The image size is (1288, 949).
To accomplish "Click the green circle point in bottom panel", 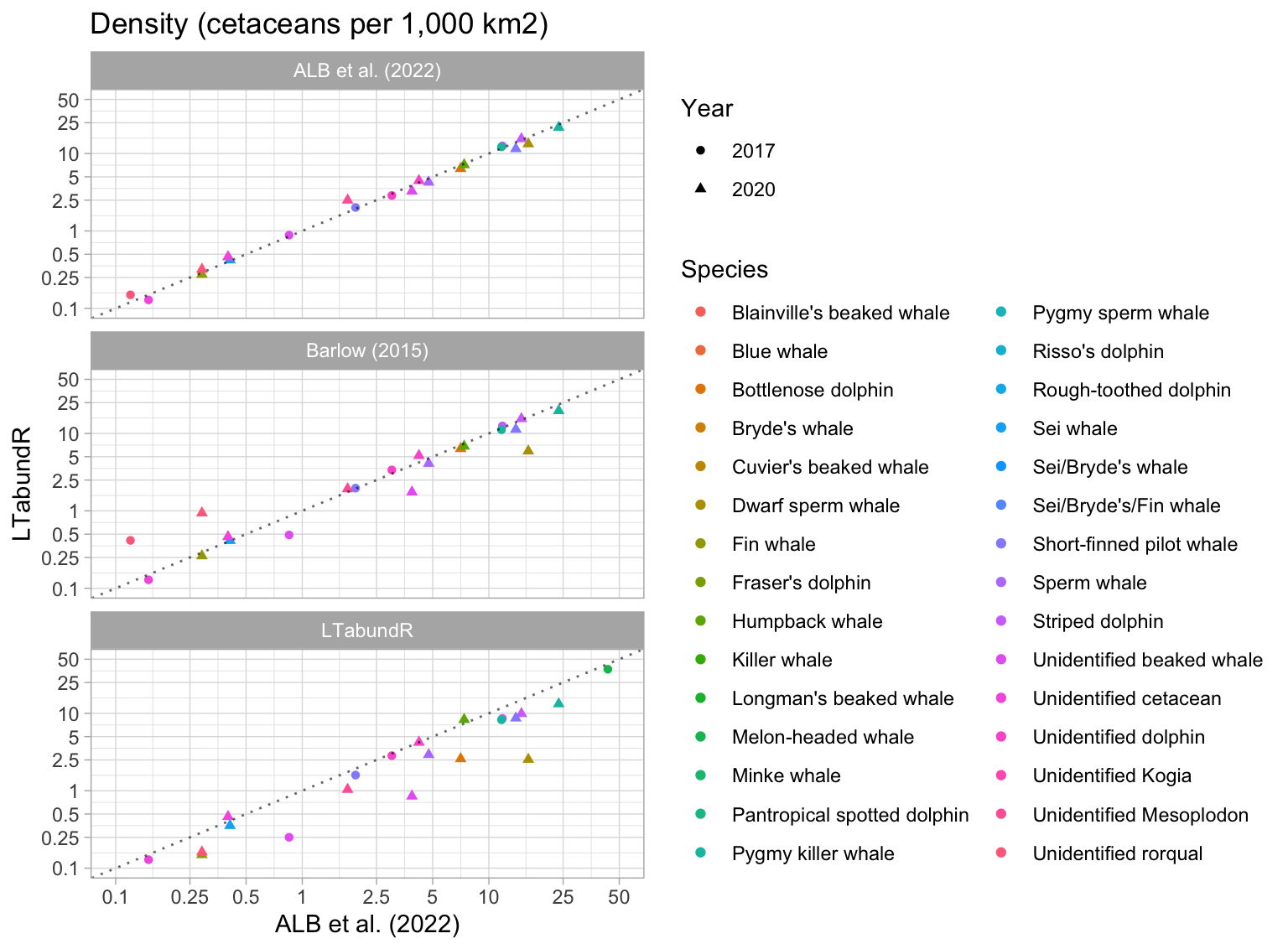I will click(608, 669).
